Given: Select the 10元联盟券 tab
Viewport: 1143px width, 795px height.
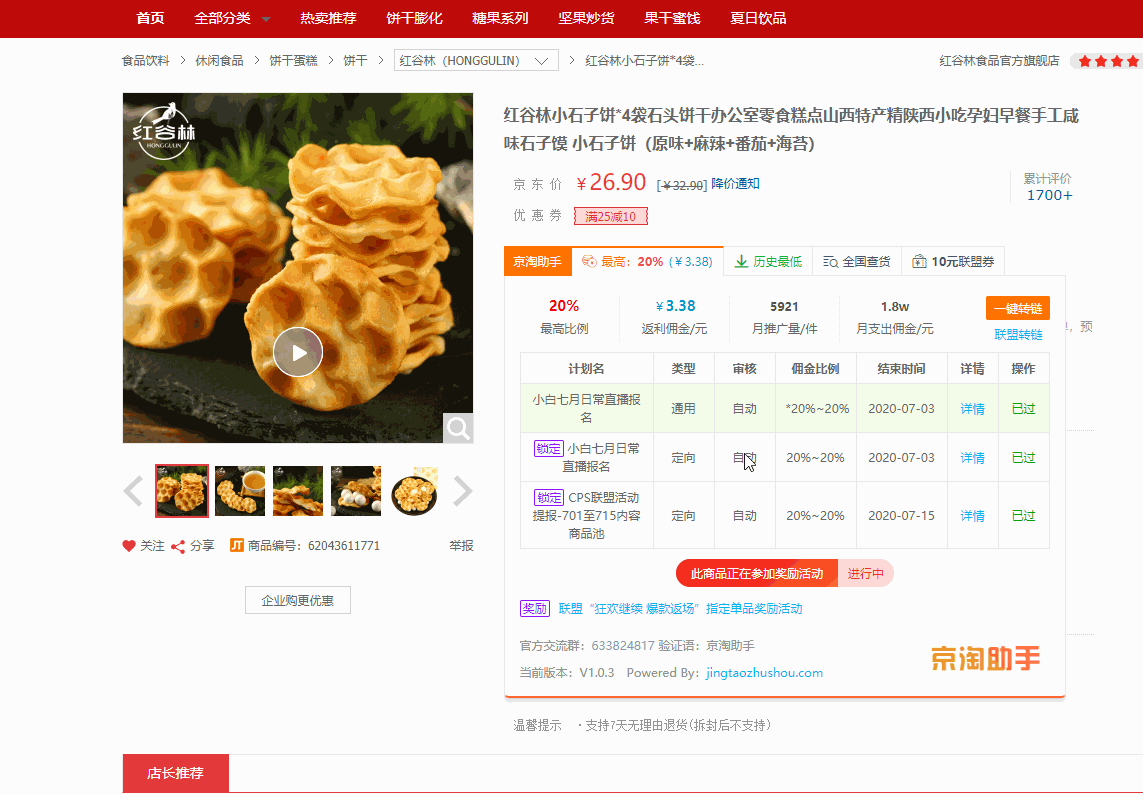Looking at the screenshot, I should 953,262.
